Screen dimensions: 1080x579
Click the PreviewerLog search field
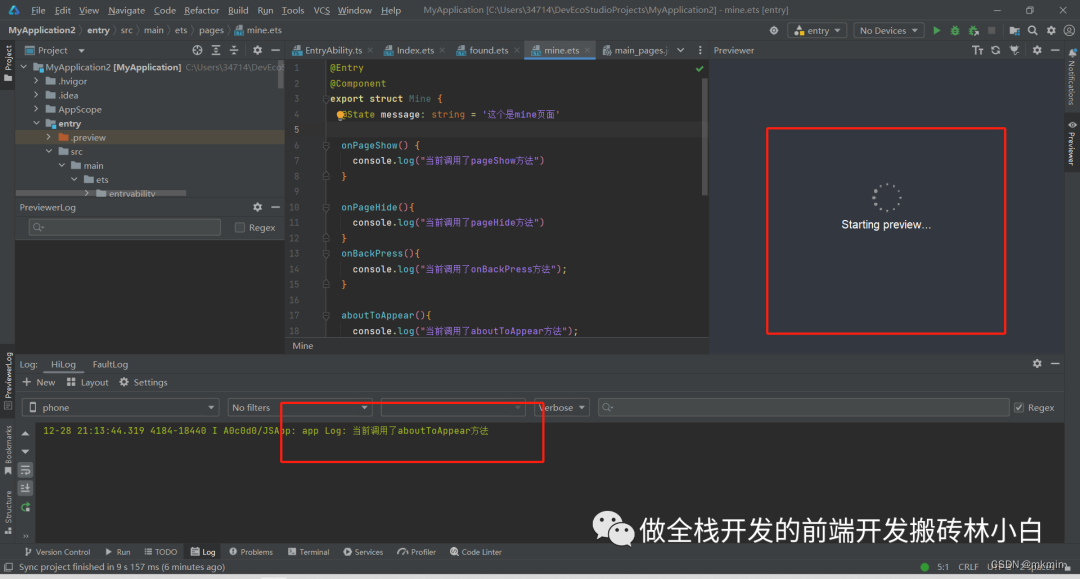tap(125, 227)
